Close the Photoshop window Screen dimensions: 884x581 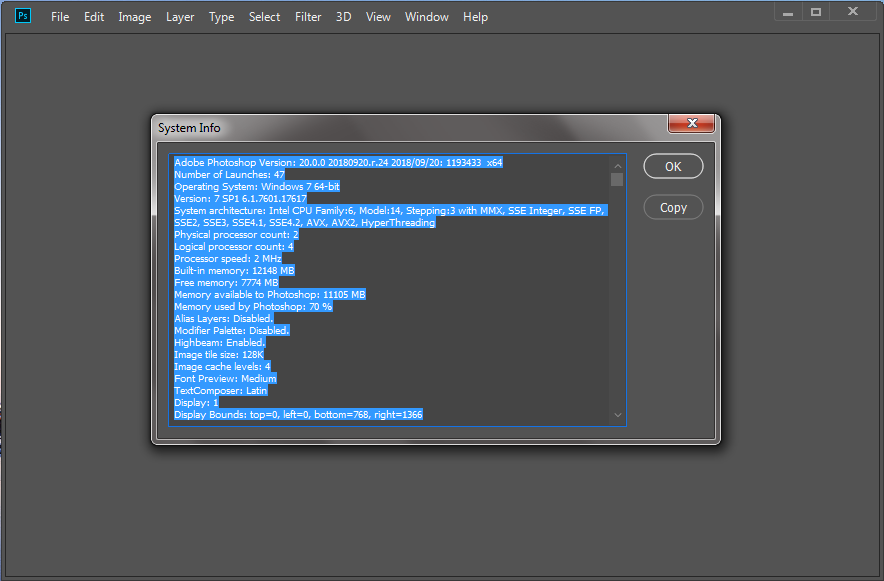[852, 12]
